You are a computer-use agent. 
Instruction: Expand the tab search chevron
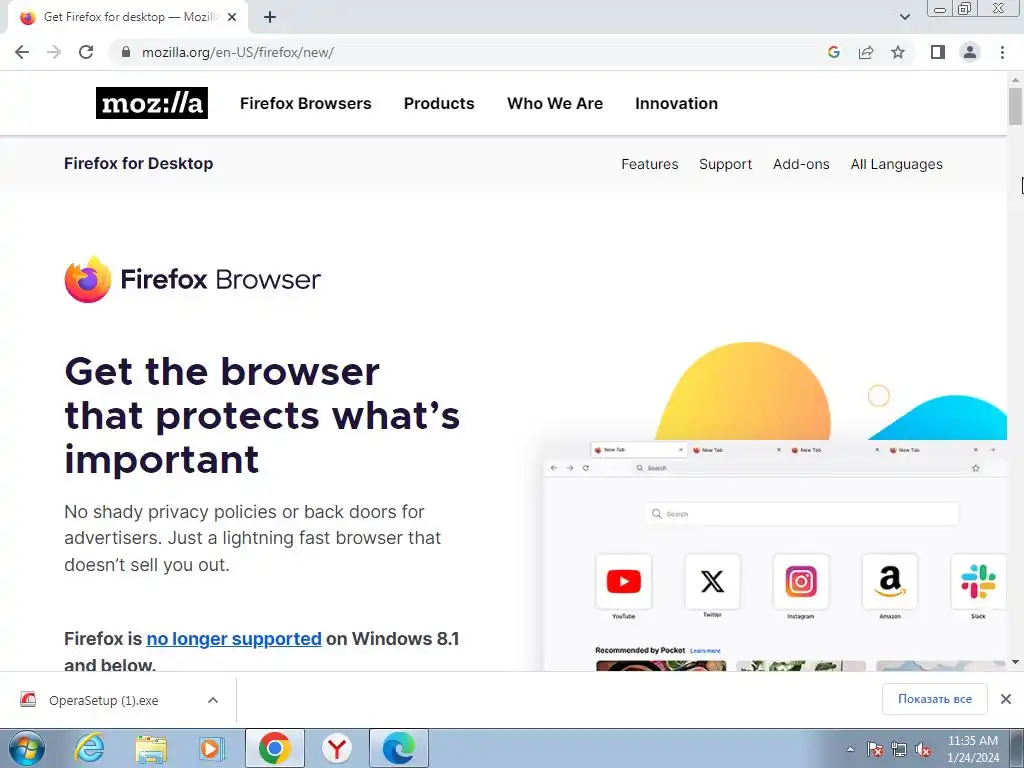[x=905, y=17]
